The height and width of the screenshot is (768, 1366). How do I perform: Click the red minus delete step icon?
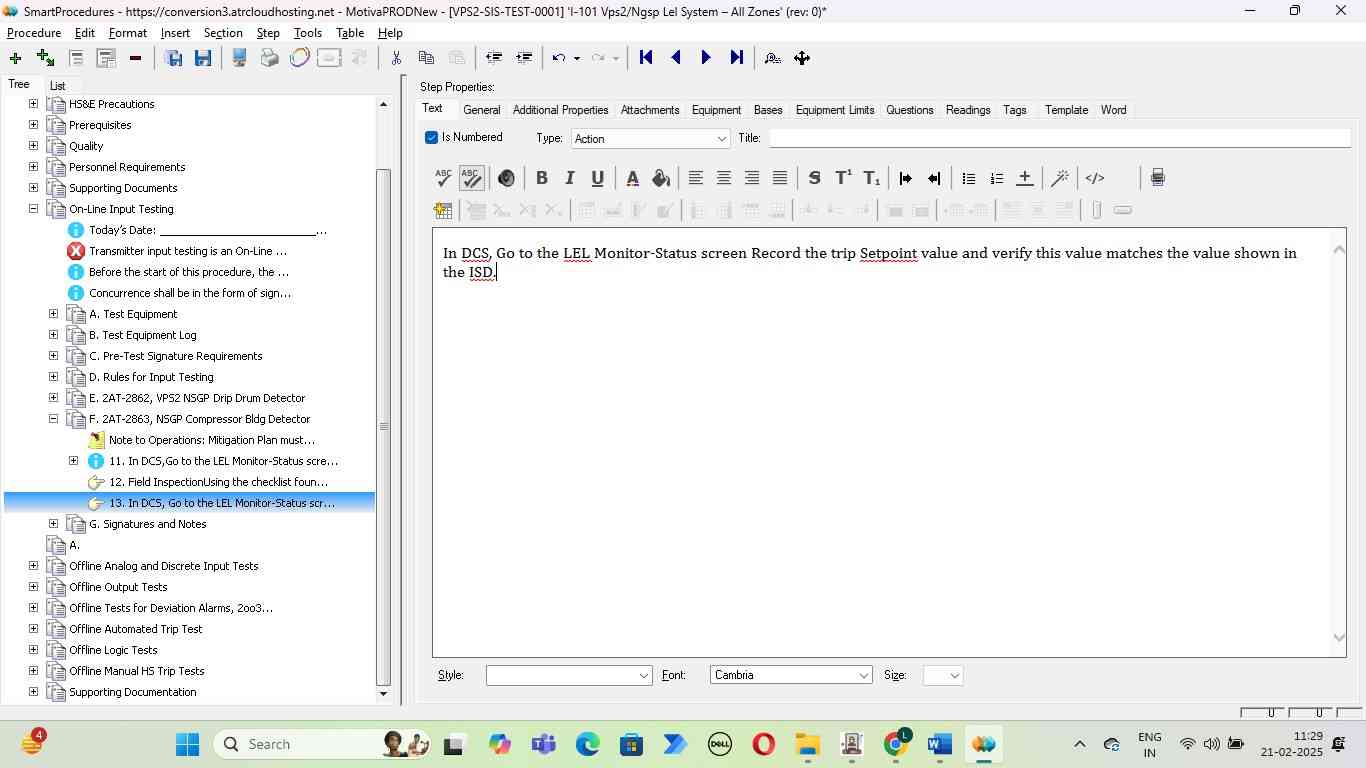135,58
